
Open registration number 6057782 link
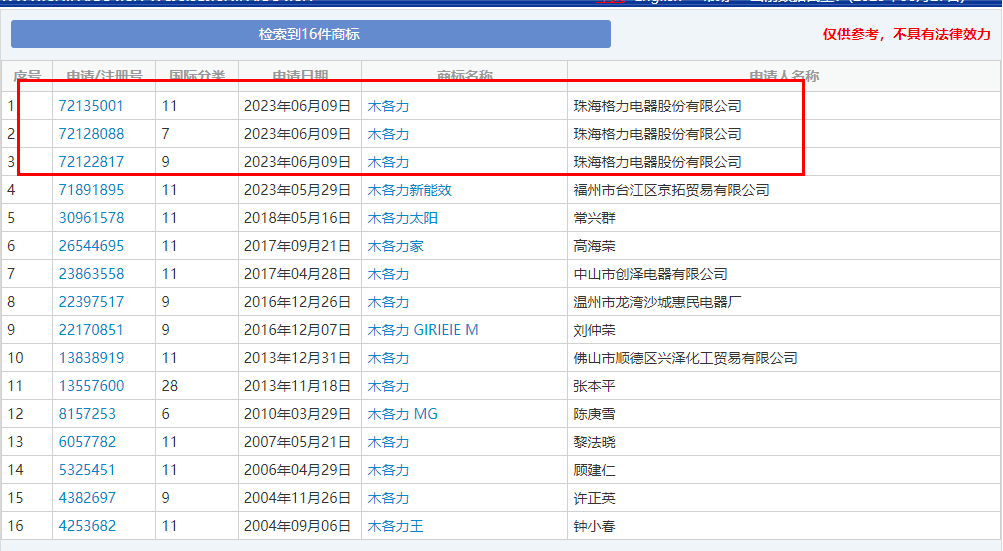[x=87, y=442]
